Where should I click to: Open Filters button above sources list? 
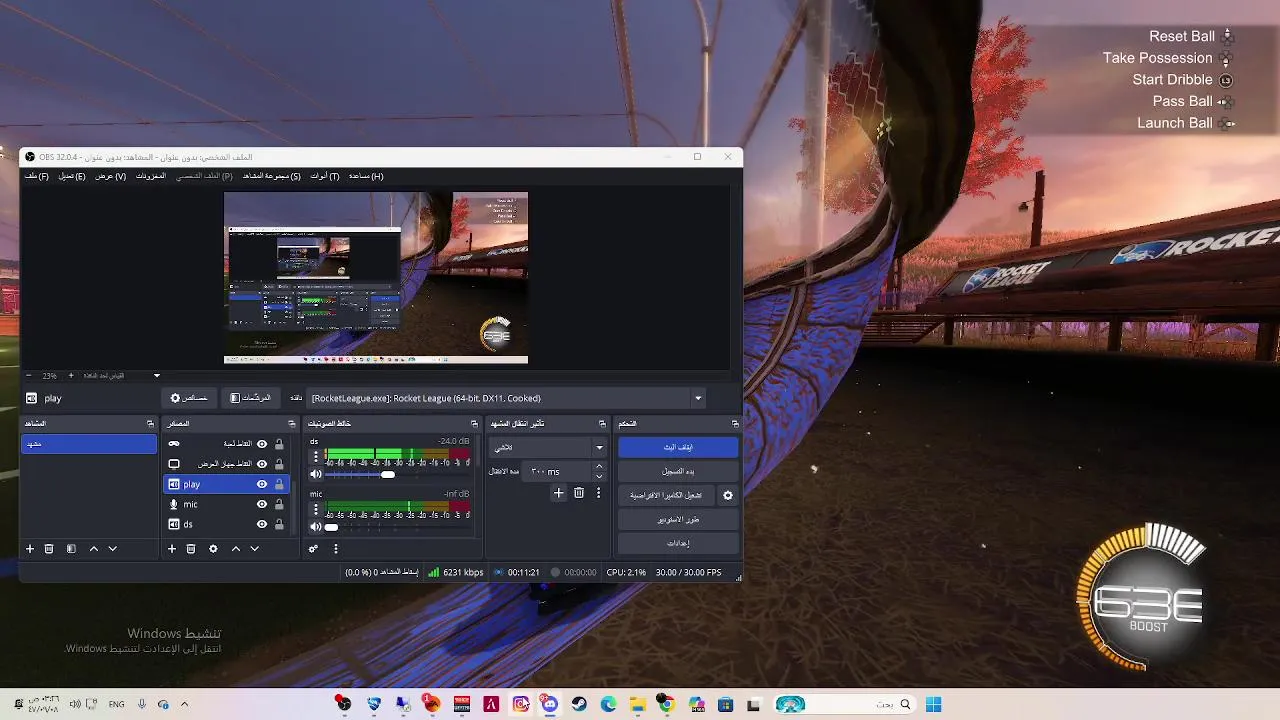(250, 398)
